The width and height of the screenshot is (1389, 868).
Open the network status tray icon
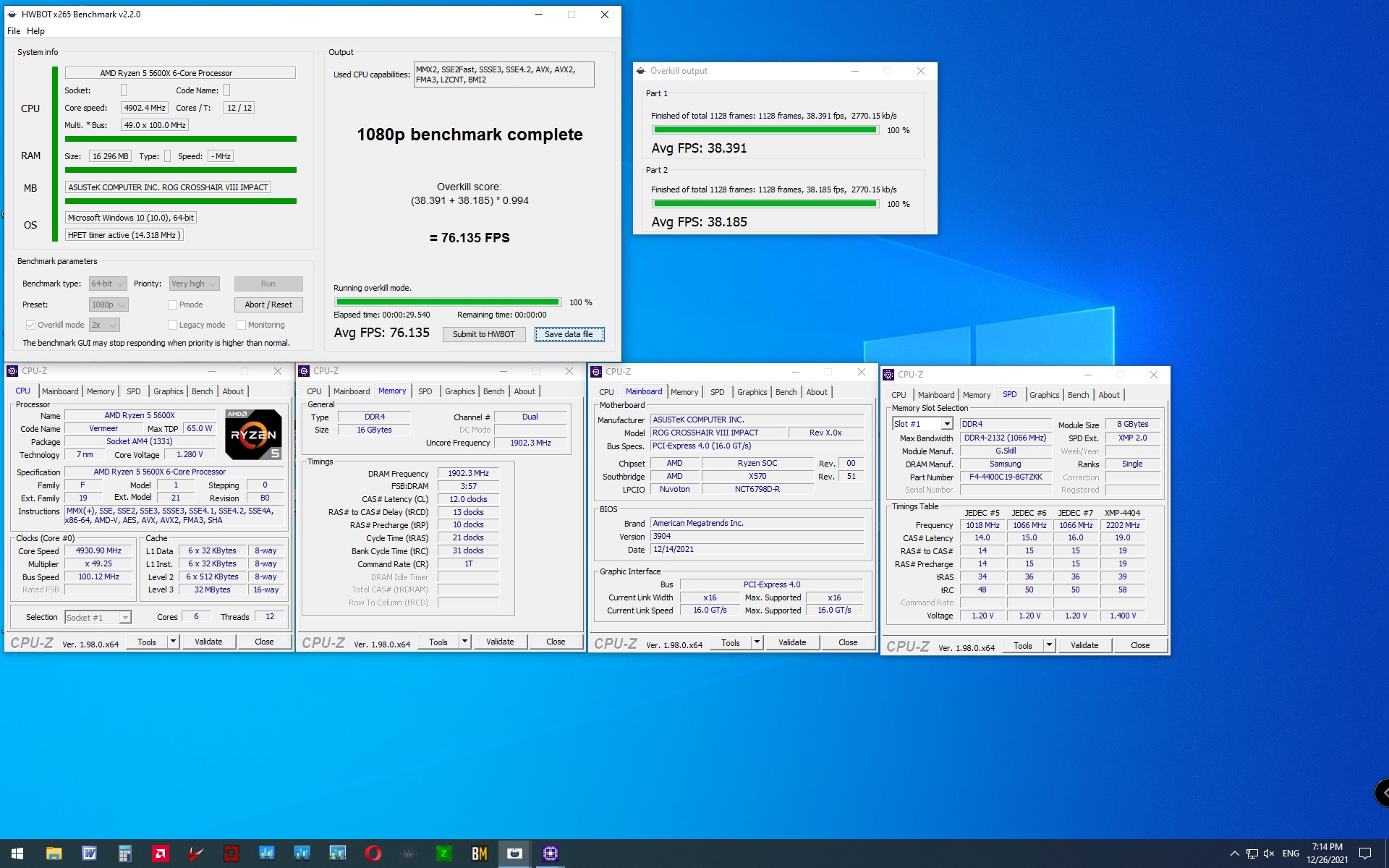click(1252, 854)
